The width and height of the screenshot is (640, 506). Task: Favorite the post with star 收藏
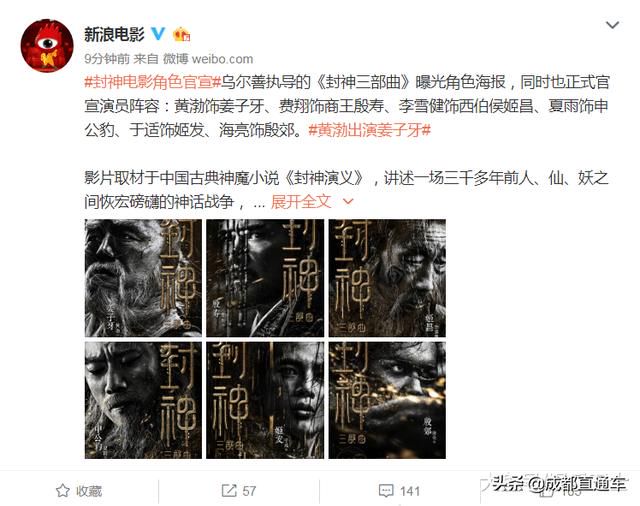[79, 491]
